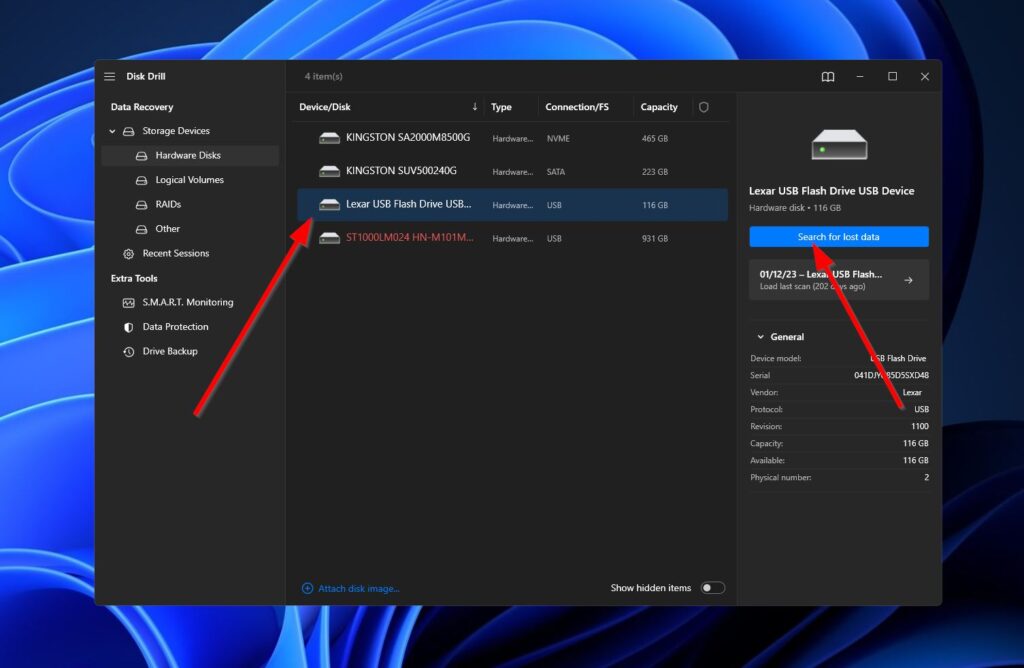Click the plus icon beside Attach disk image
1024x668 pixels.
[307, 588]
